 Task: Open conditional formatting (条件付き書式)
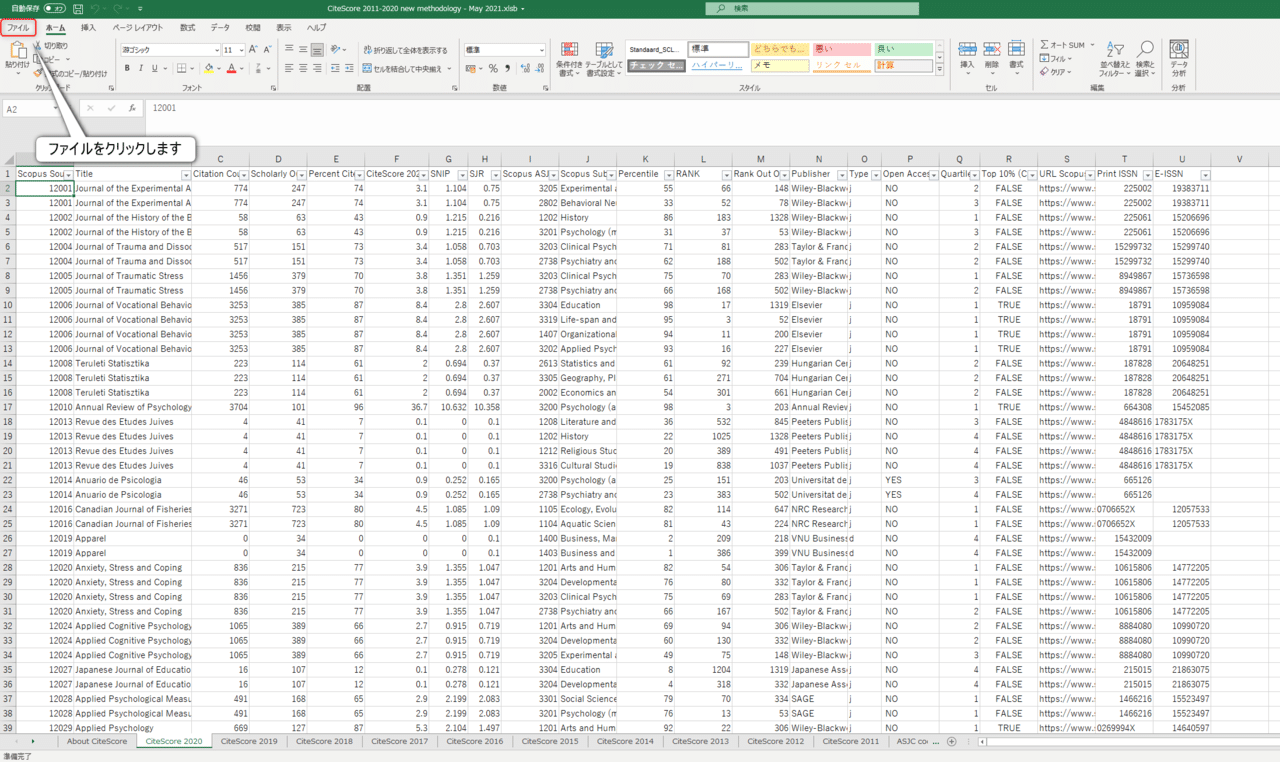point(569,59)
